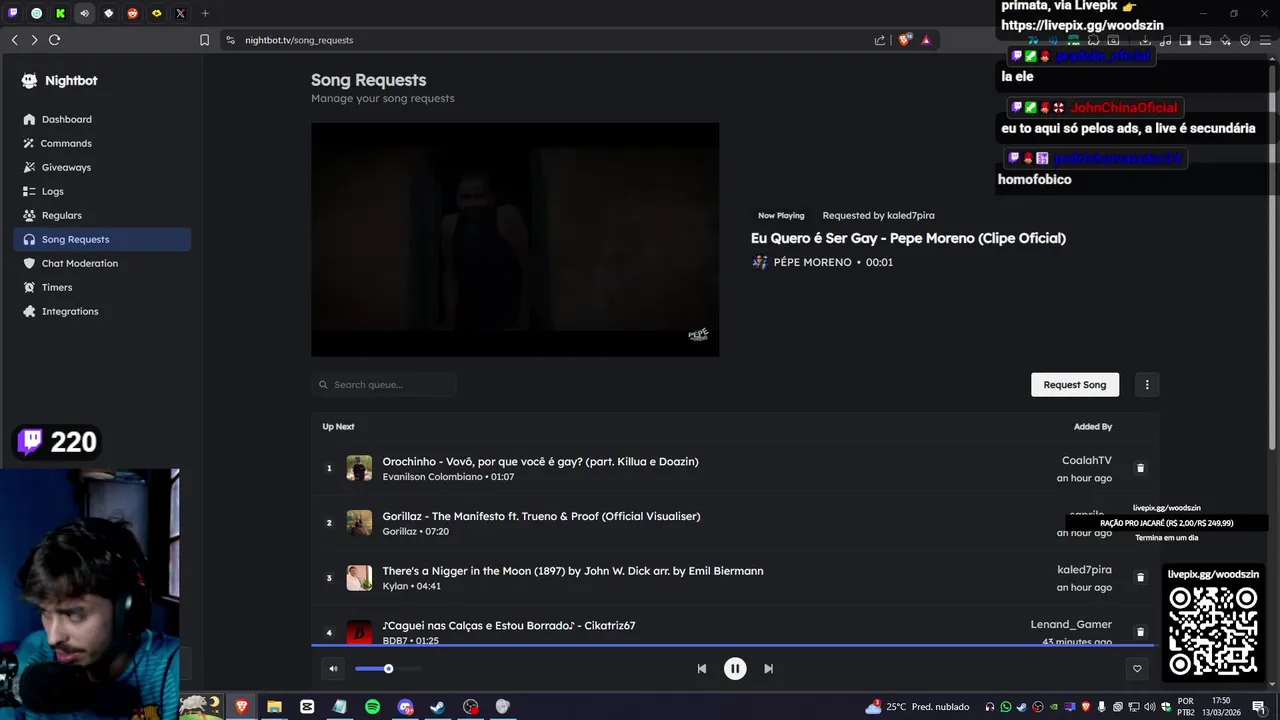Click the browser forward arrow
The width and height of the screenshot is (1280, 720).
(x=34, y=40)
